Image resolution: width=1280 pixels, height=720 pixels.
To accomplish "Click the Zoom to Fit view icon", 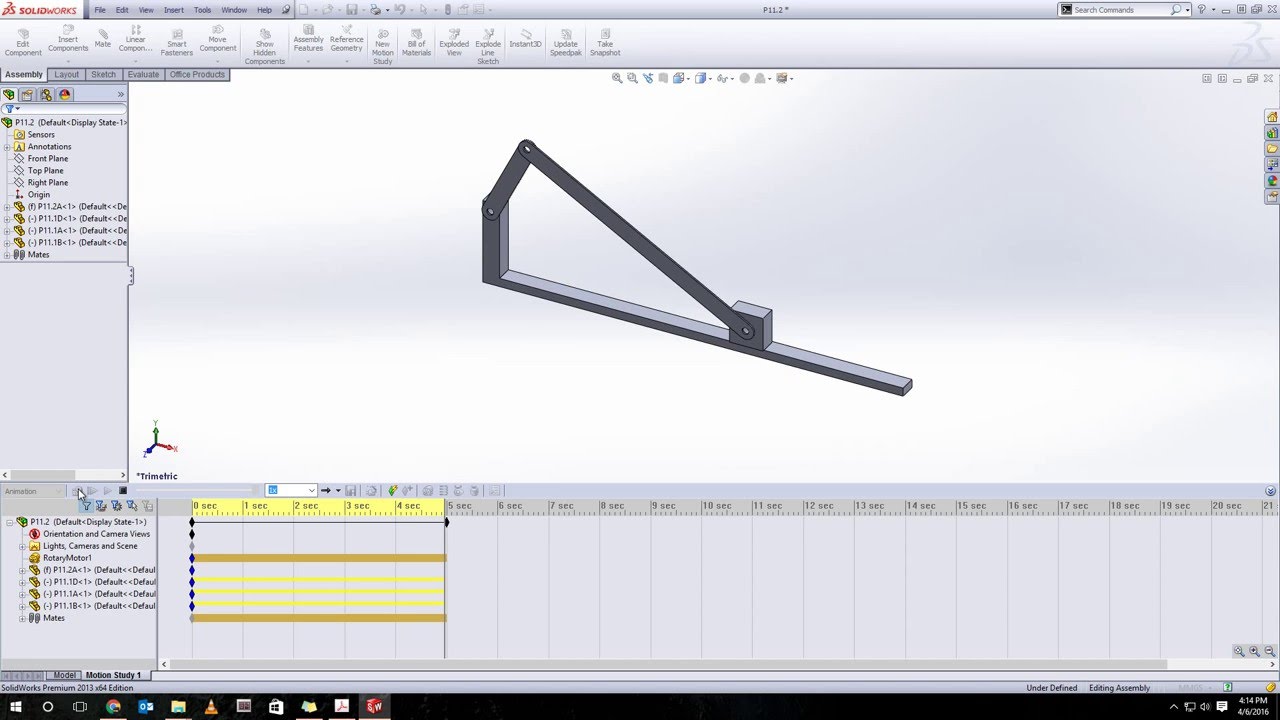I will coord(617,78).
